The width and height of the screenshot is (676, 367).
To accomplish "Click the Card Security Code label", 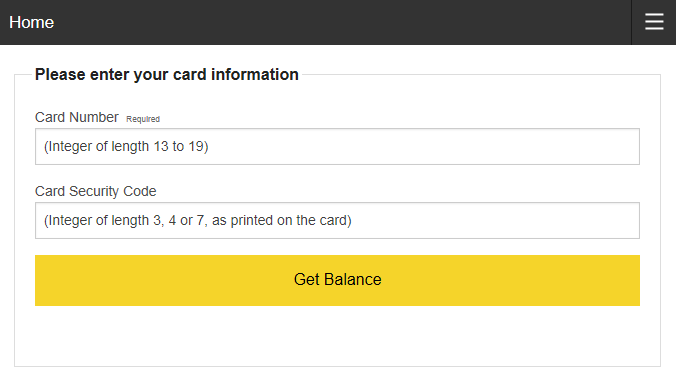I will (x=95, y=191).
